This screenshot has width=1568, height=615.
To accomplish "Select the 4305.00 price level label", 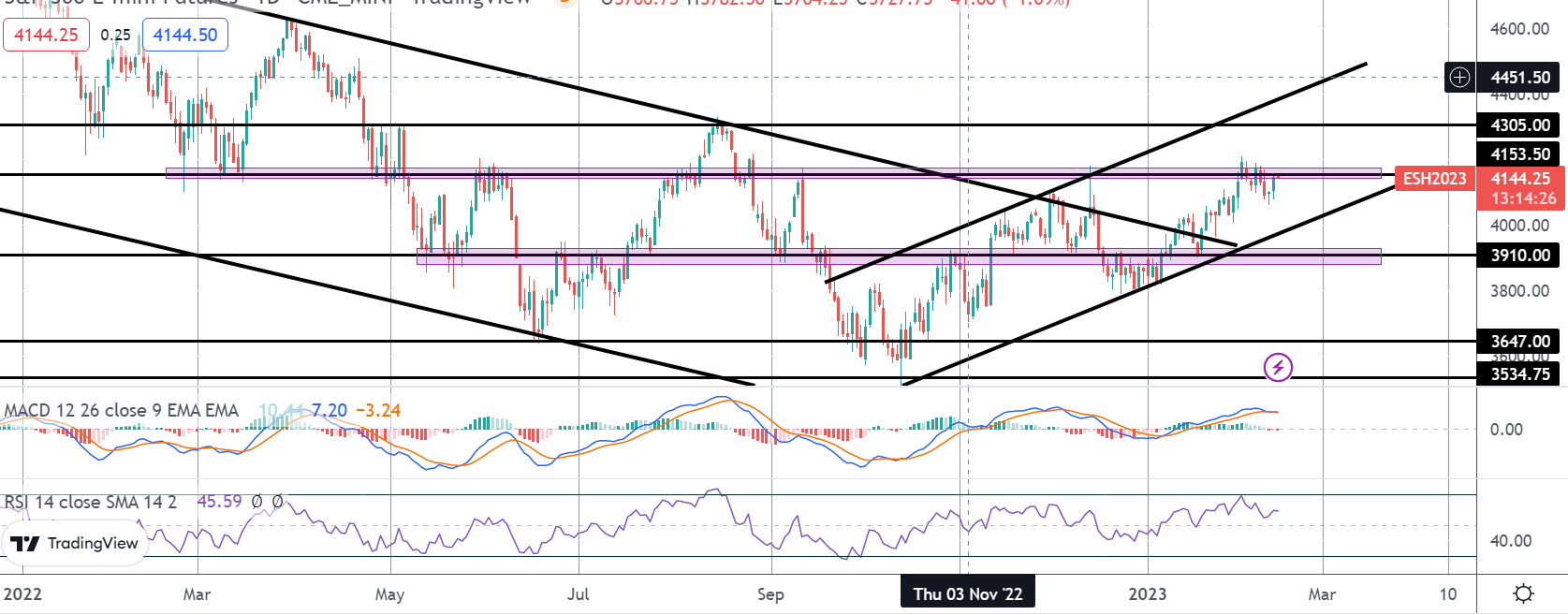I will pyautogui.click(x=1518, y=124).
